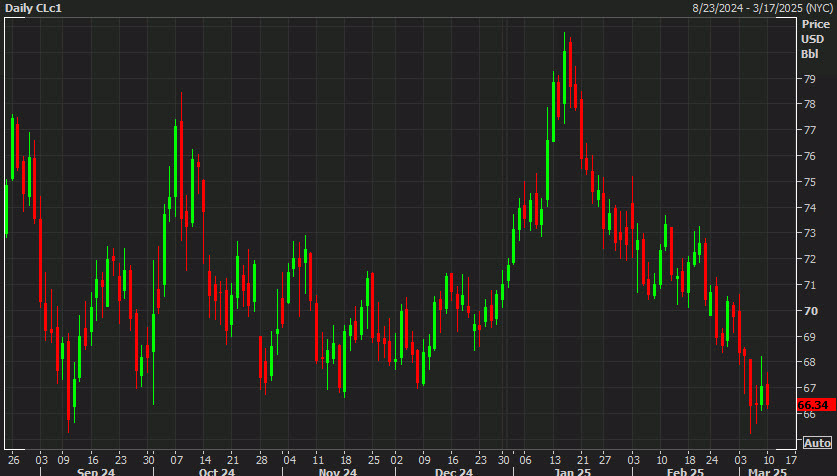Click the Jan 25 month label
Screen dimensions: 837x476
tap(572, 472)
